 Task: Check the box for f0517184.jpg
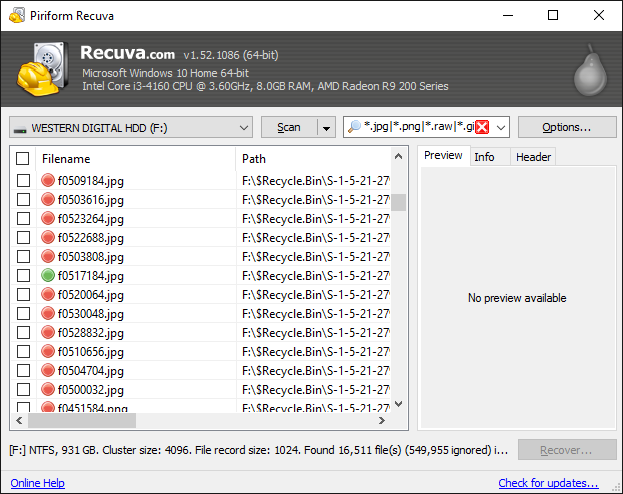click(x=23, y=275)
